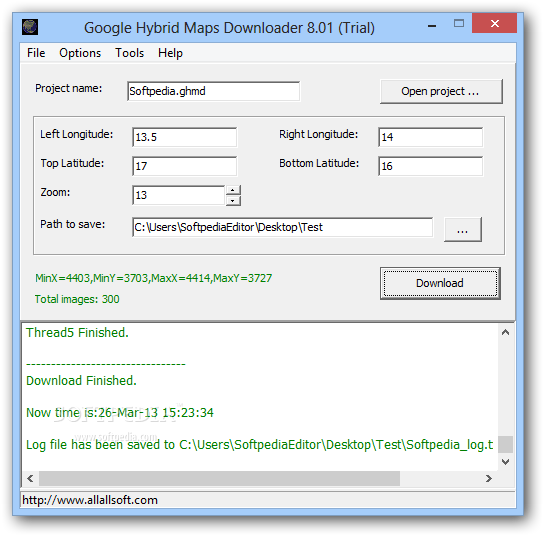Click the http://www.allallsoft.com status bar text

(x=90, y=500)
